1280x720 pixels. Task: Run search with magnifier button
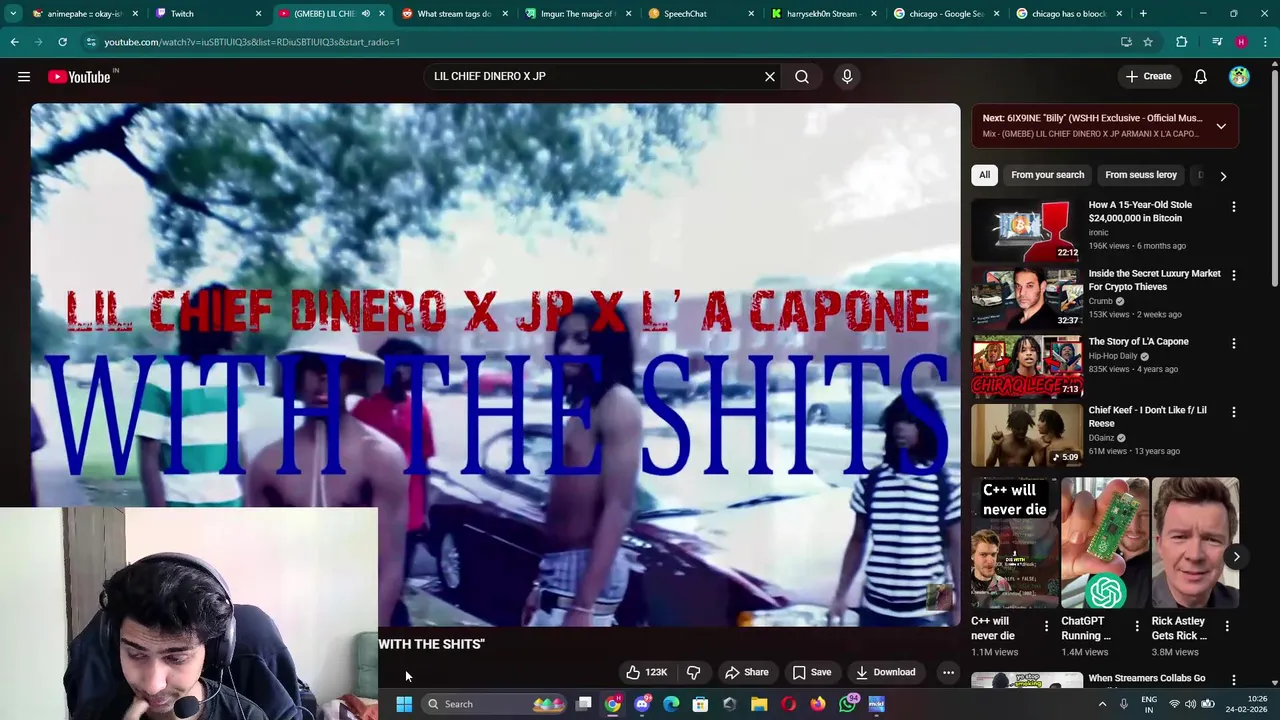click(802, 76)
